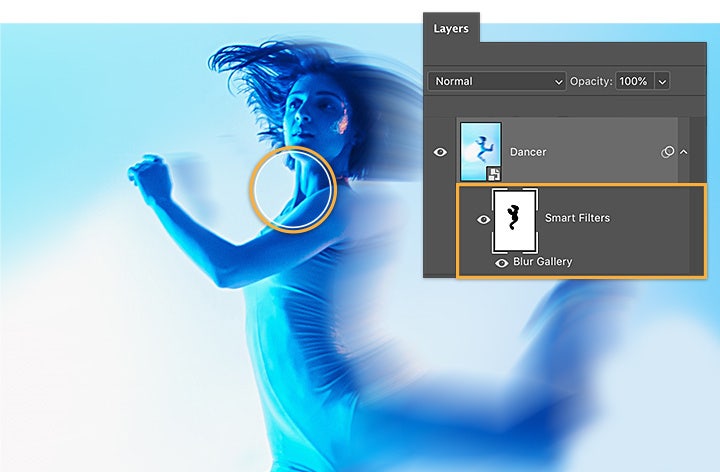This screenshot has width=720, height=472.
Task: Select the Dancer layer thumbnail
Action: click(x=480, y=152)
